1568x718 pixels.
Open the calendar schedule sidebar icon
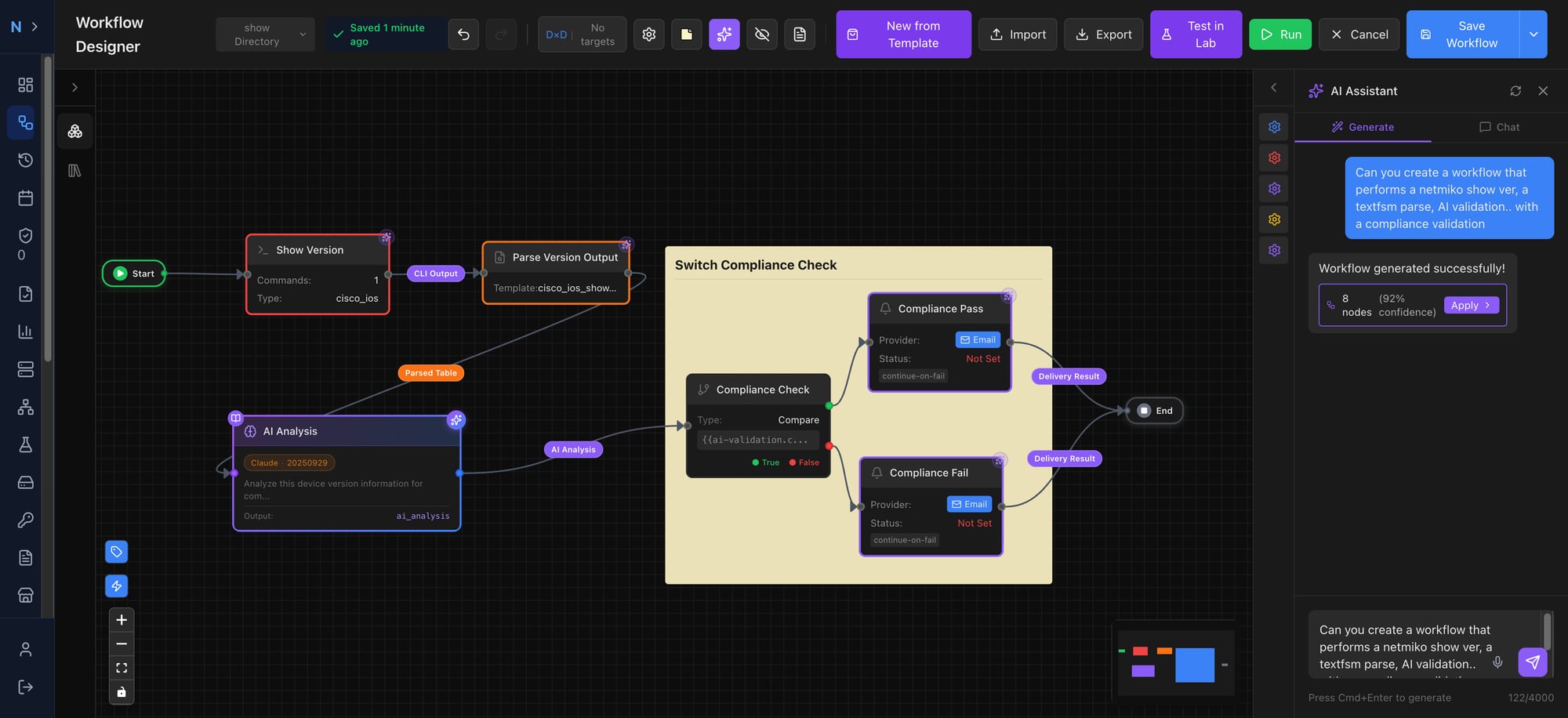tap(24, 198)
